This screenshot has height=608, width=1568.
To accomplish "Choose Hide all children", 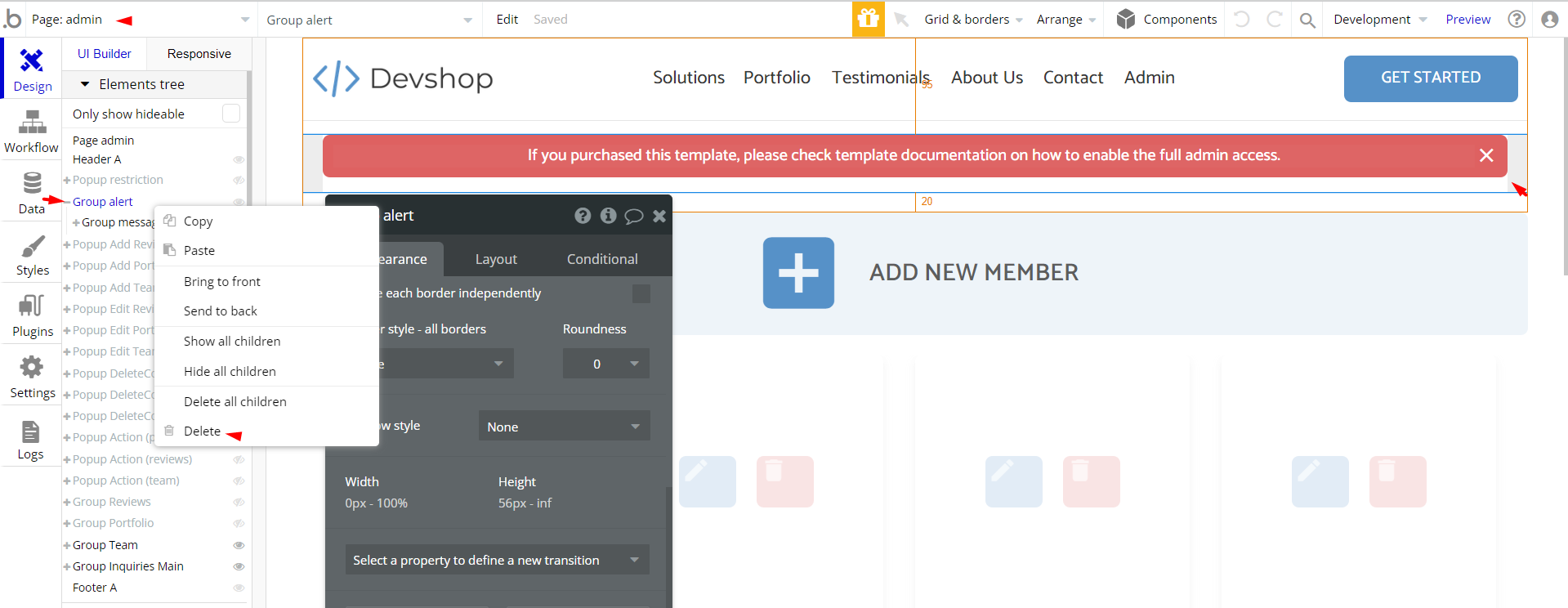I will (266, 371).
